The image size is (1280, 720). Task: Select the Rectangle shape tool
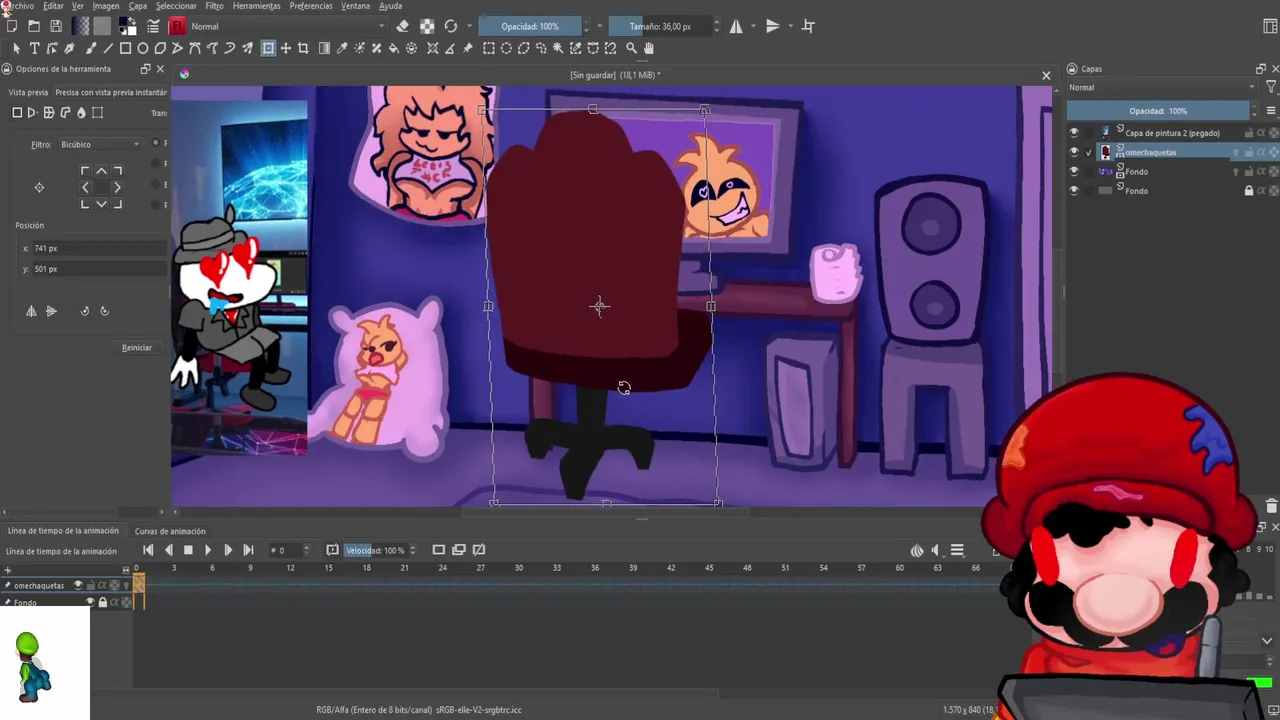pos(125,48)
